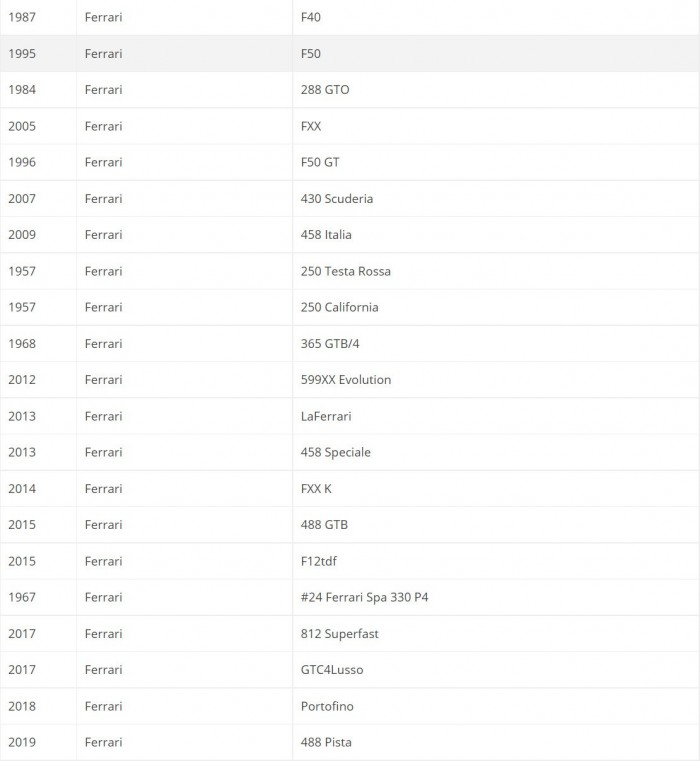Screen dimensions: 700x761
Task: Select the F12tdf model cell
Action: (319, 561)
